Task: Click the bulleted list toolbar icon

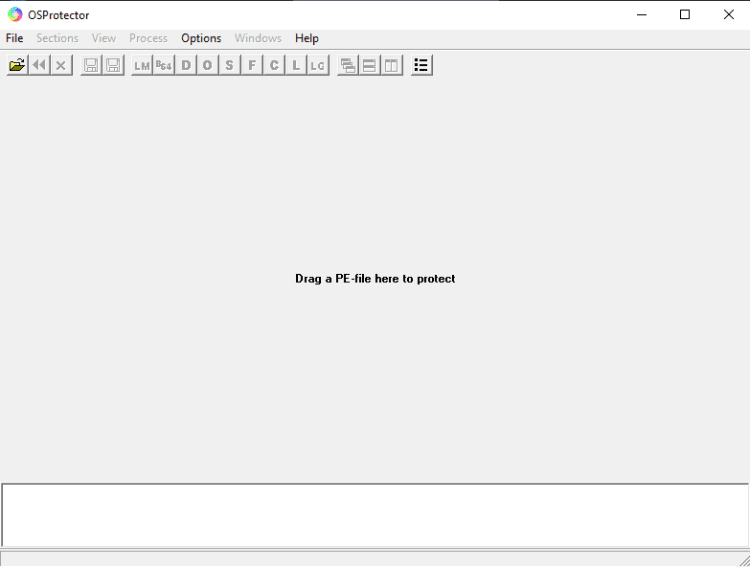Action: 421,65
